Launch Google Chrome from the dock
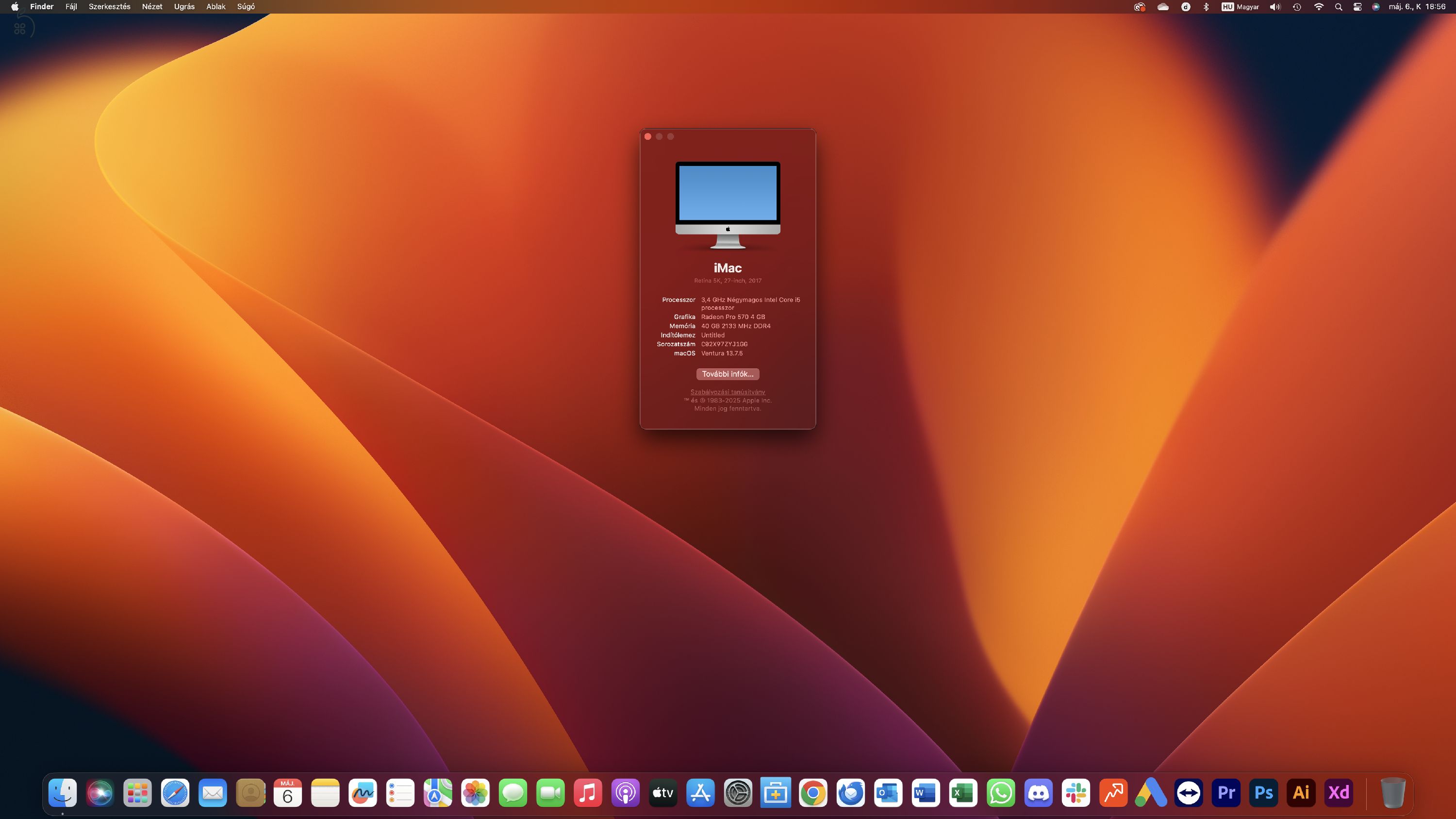 point(813,792)
